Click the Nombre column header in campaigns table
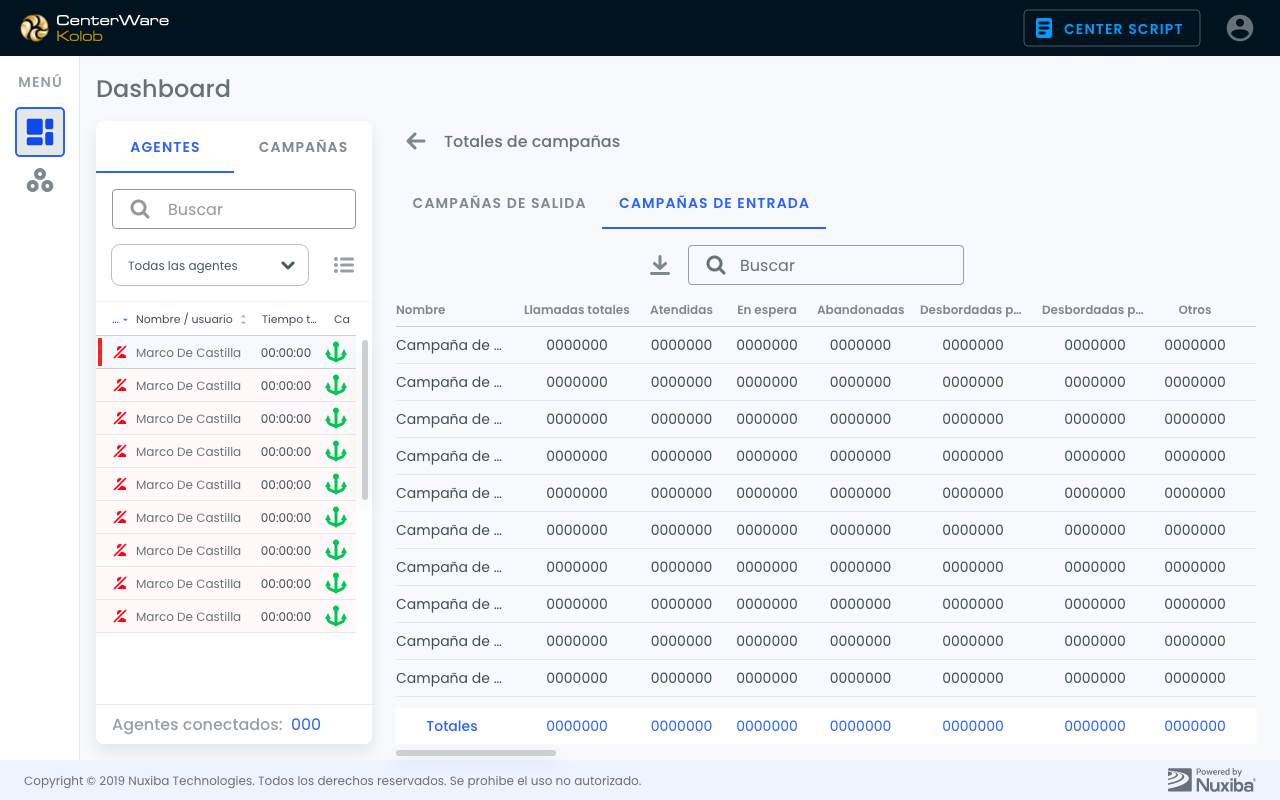 (421, 310)
